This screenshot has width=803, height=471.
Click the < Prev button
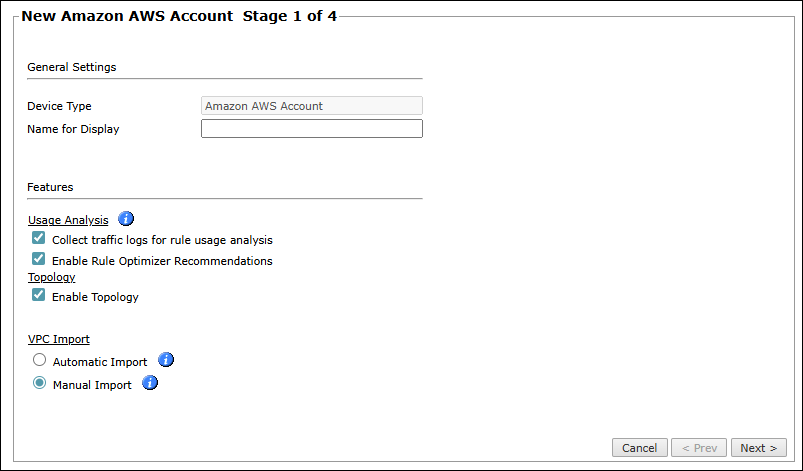point(699,448)
